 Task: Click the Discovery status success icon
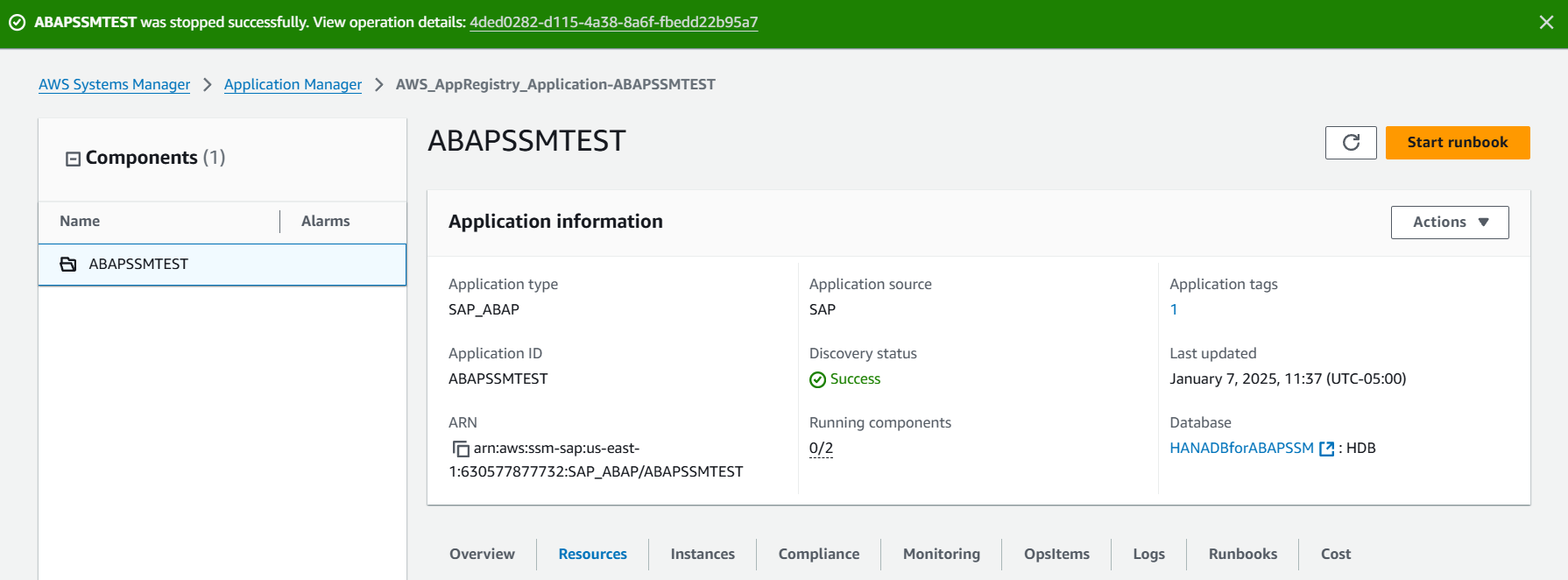coord(817,379)
